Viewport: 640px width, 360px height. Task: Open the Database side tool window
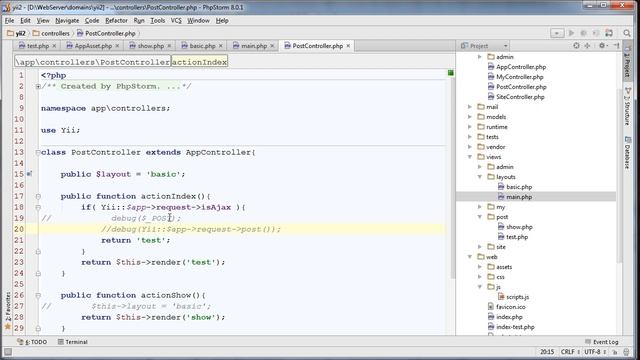(627, 153)
